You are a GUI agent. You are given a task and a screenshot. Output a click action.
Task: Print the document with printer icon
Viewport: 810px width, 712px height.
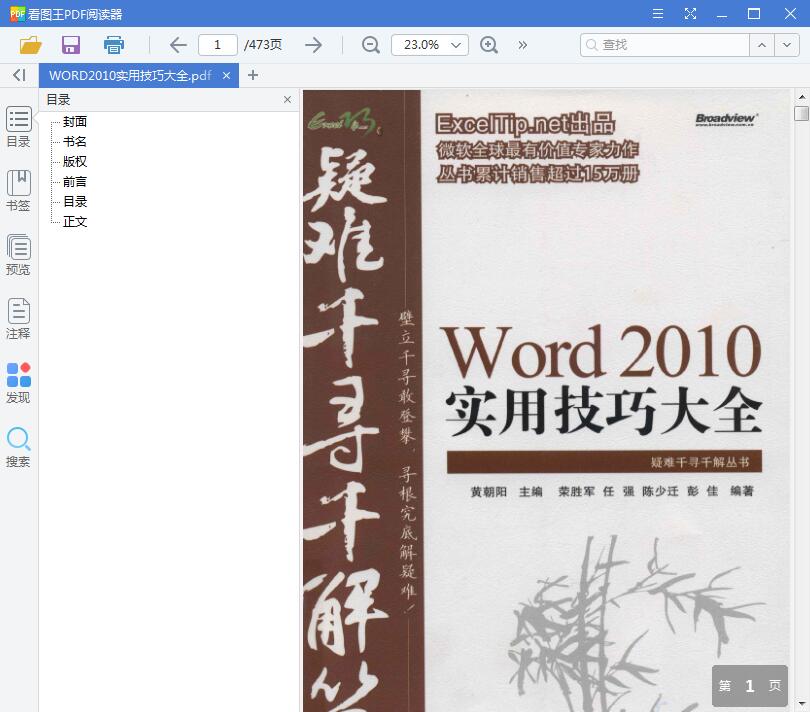click(114, 45)
